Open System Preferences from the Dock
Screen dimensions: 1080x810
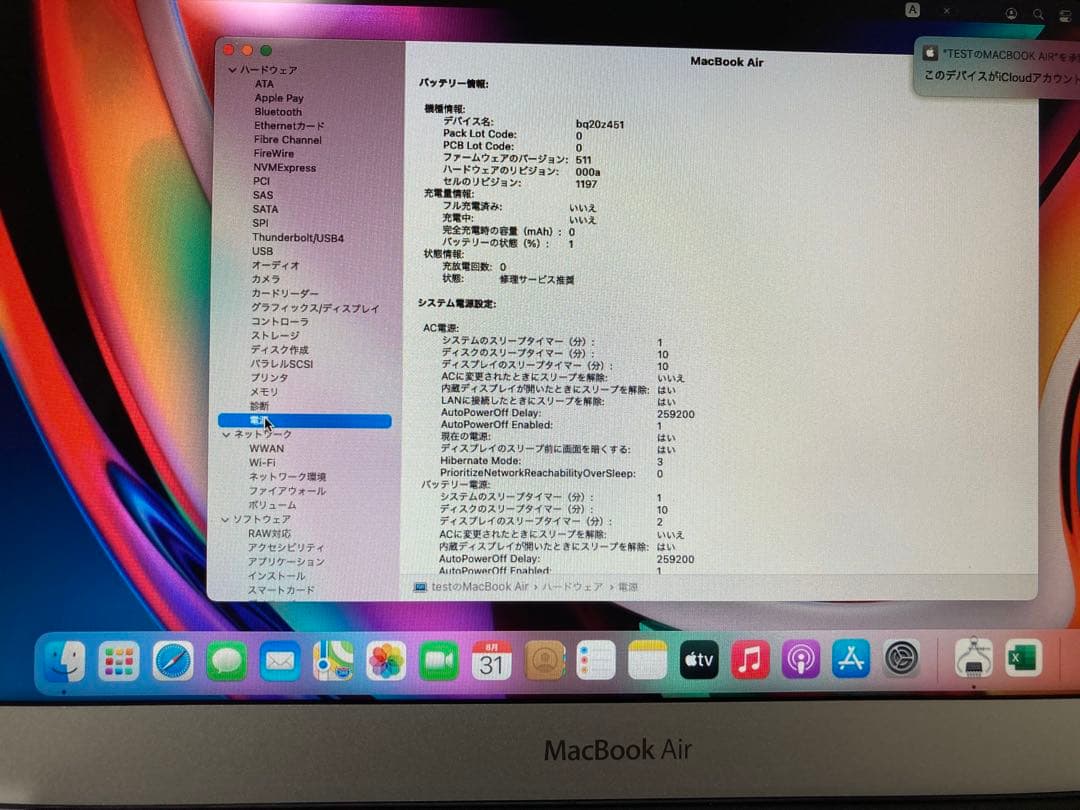902,660
